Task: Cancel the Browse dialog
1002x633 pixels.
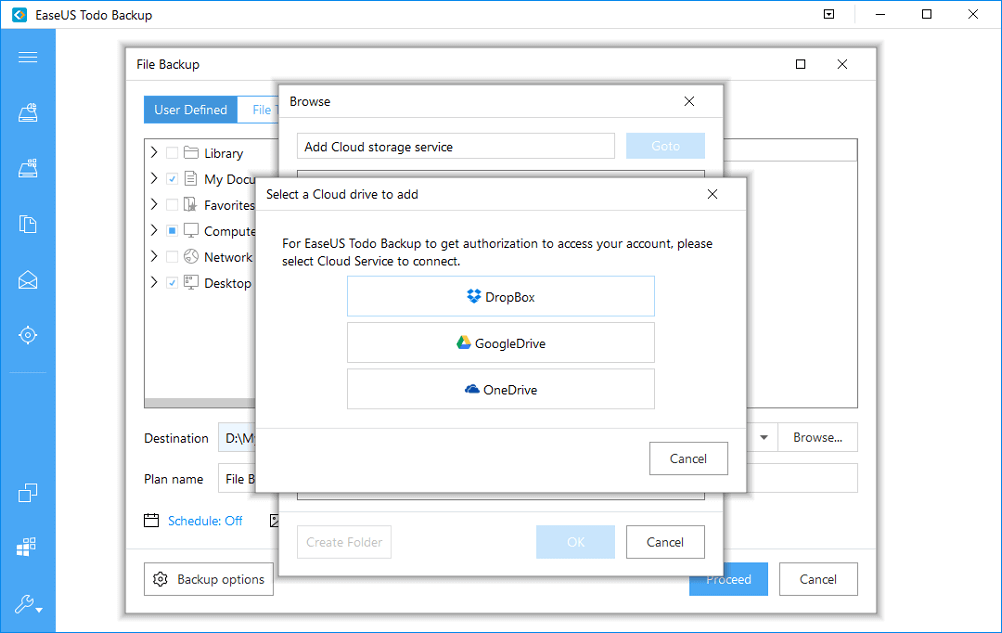Action: coord(665,542)
